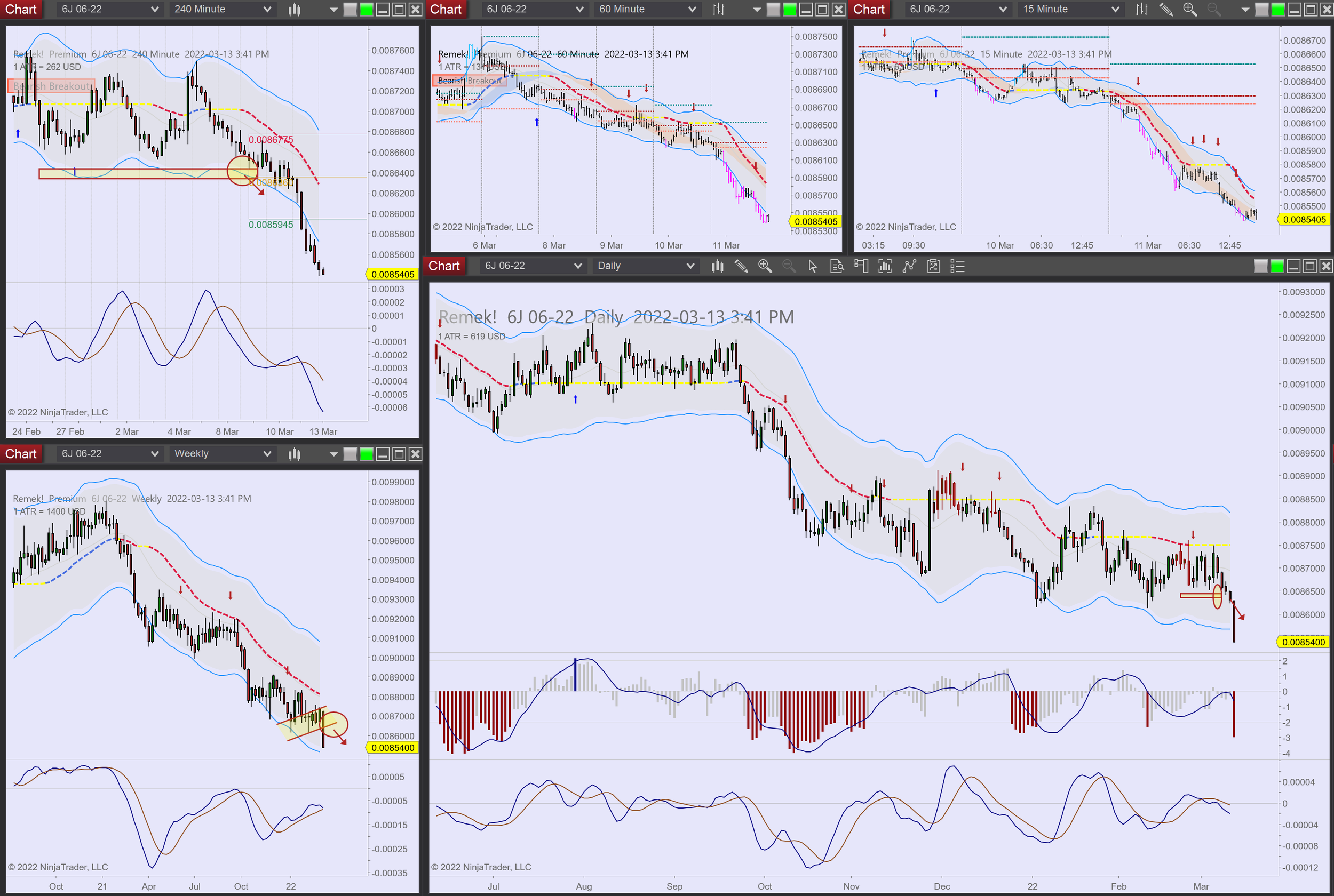Click Chart tab of Weekly window

pyautogui.click(x=21, y=454)
